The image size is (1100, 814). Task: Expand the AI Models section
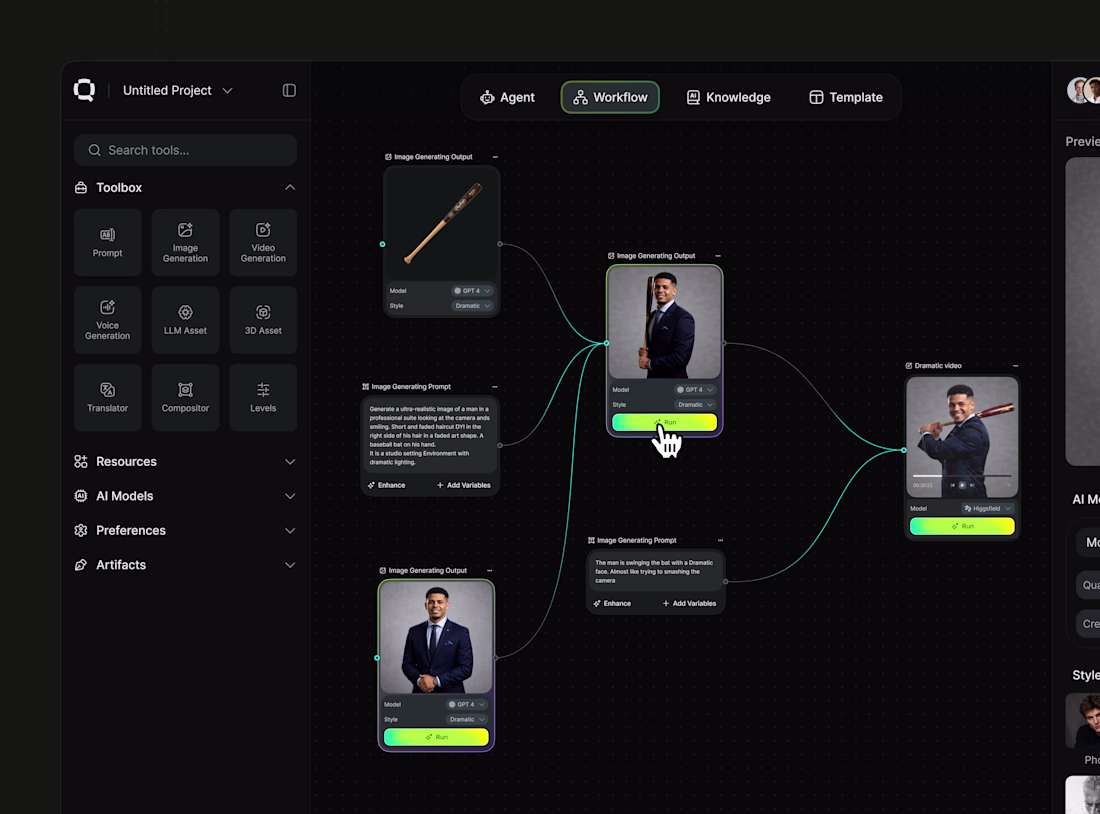tap(290, 496)
